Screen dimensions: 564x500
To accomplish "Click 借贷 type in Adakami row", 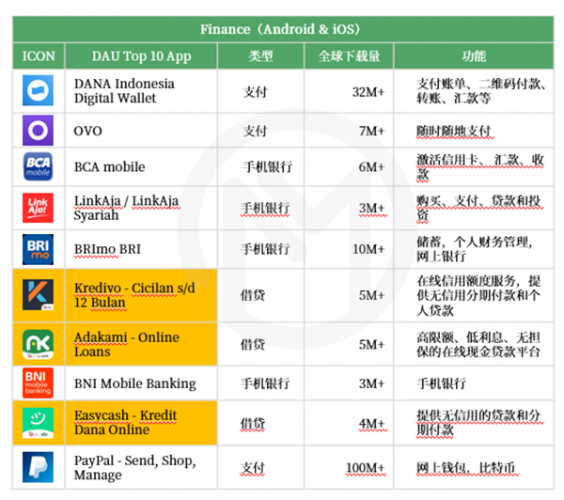I will tap(253, 344).
